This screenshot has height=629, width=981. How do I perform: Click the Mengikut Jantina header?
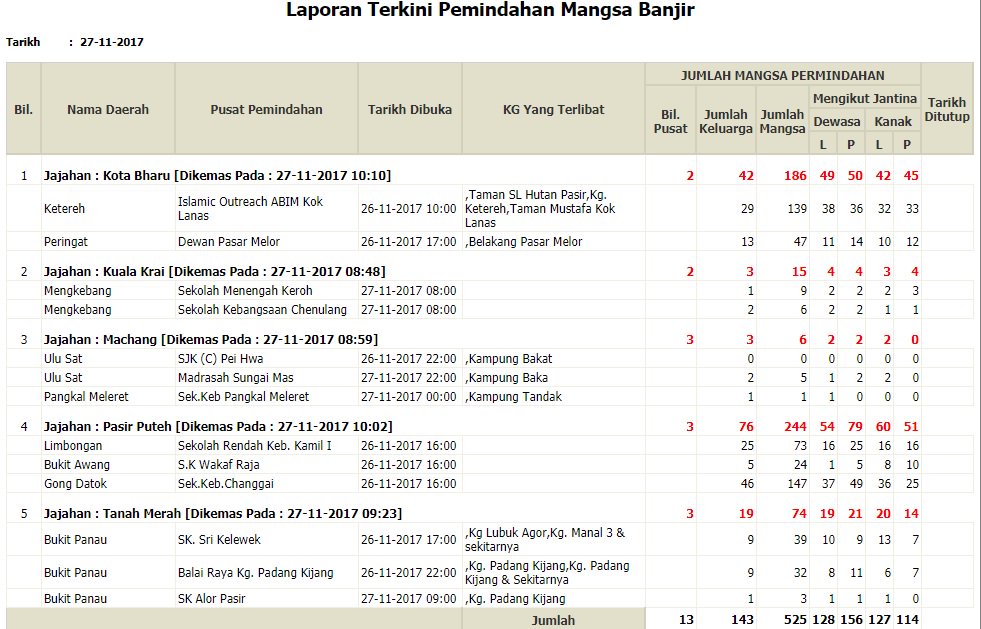point(865,98)
